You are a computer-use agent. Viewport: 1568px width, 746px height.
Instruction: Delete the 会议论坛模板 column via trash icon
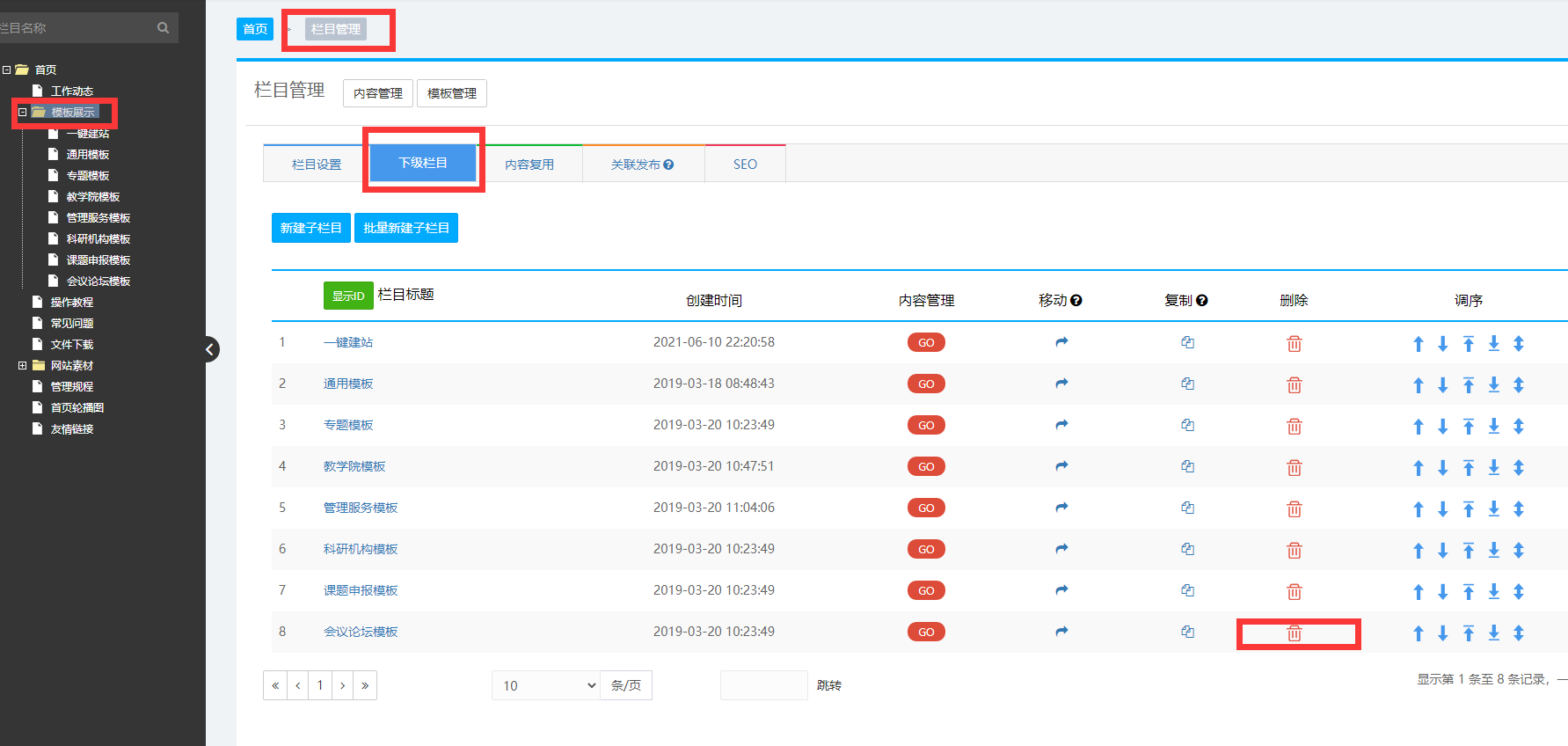click(x=1295, y=633)
